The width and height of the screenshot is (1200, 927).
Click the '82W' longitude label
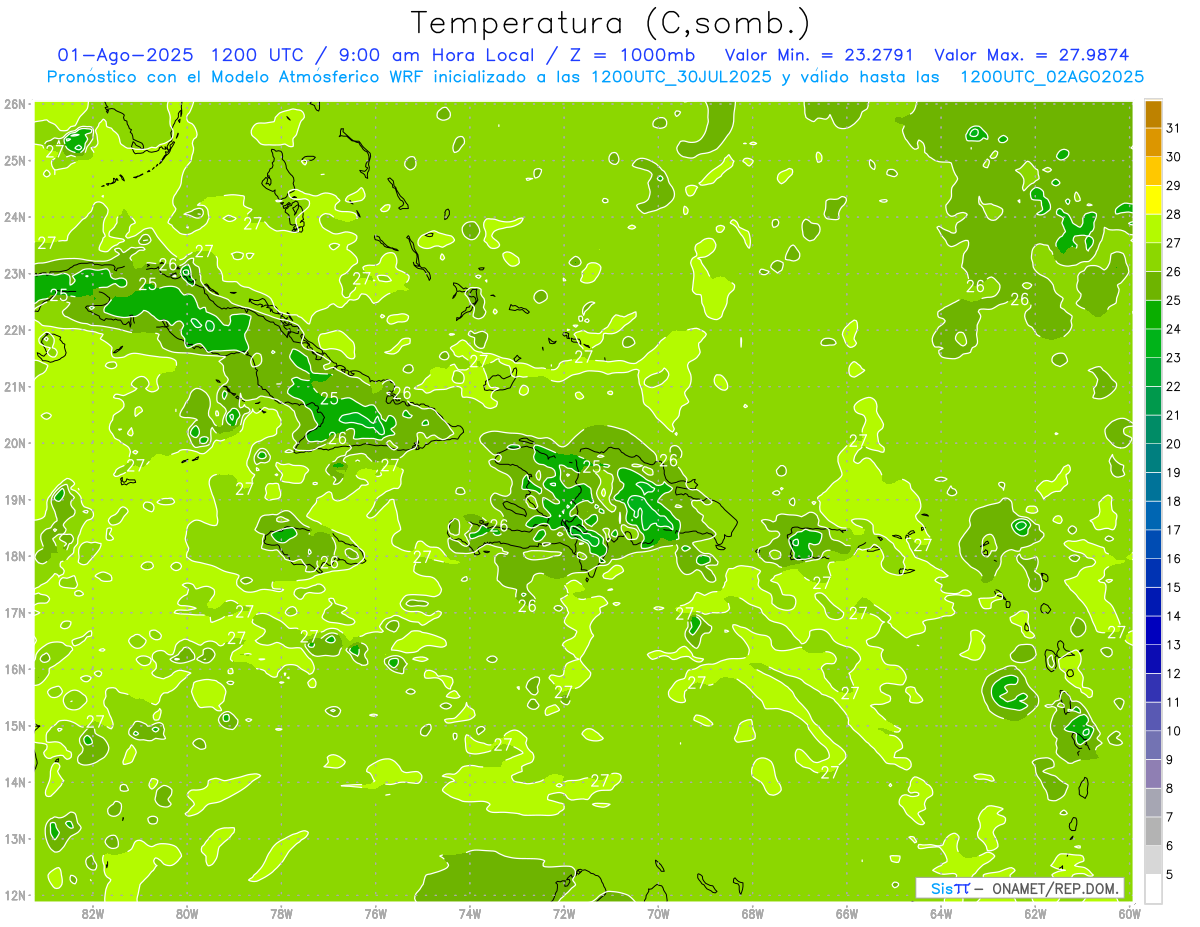(x=93, y=913)
